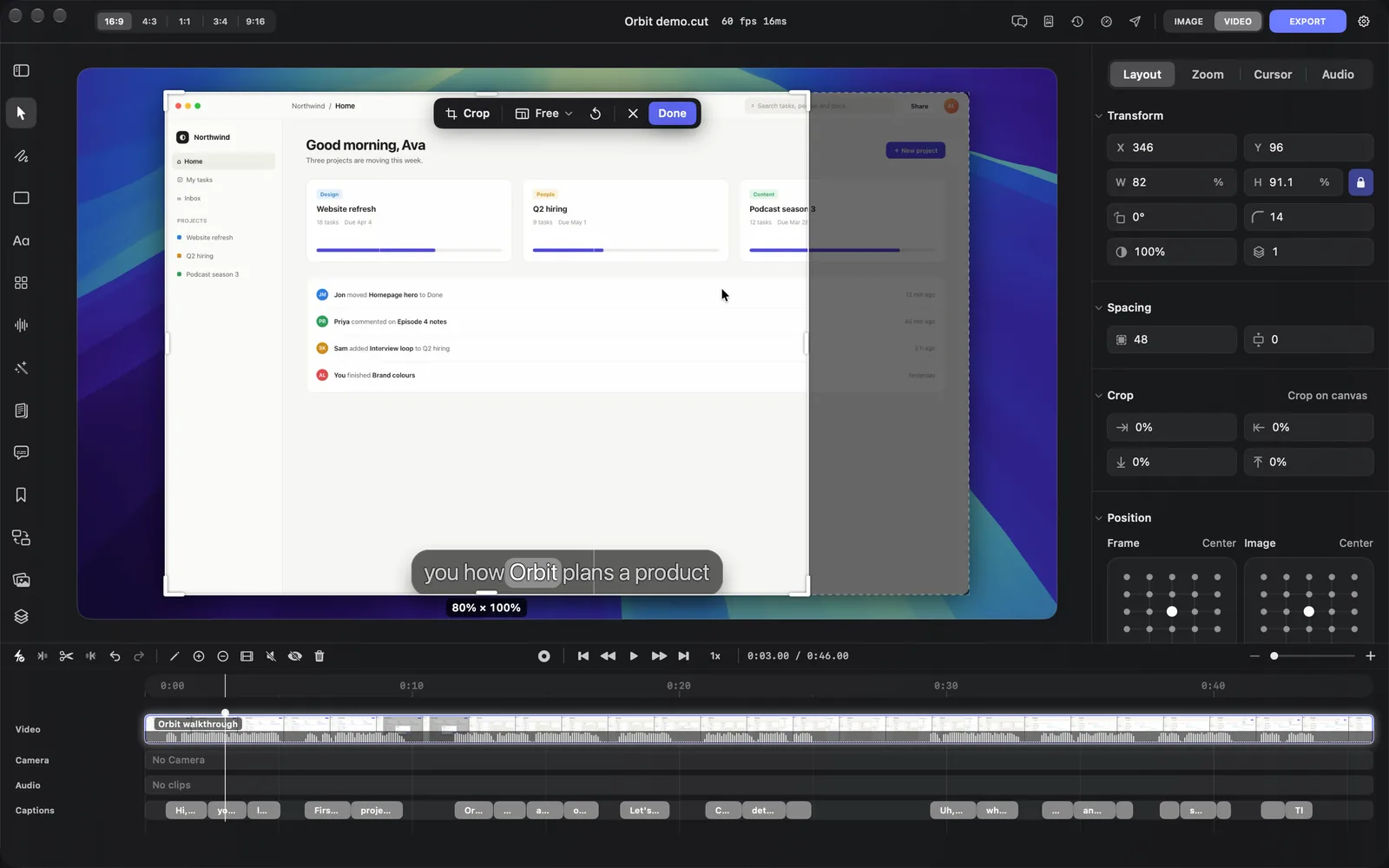This screenshot has width=1389, height=868.
Task: Collapse the Transform section
Action: point(1099,115)
